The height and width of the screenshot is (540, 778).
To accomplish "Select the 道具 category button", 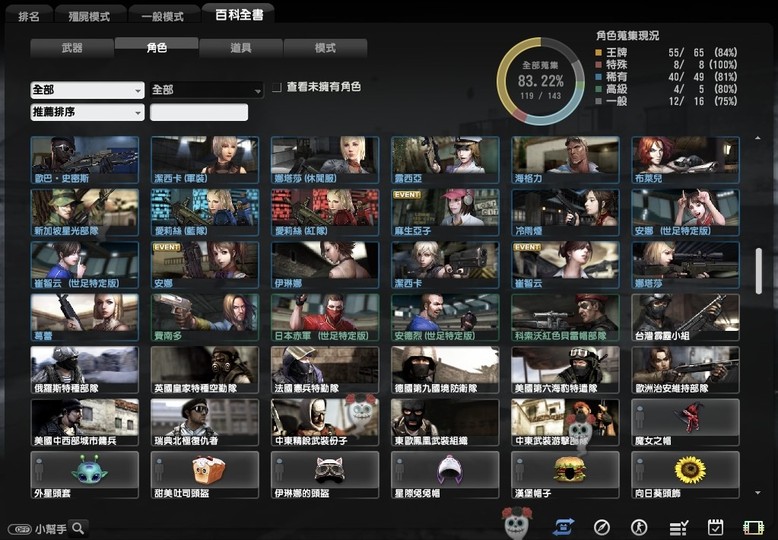I will [x=240, y=48].
